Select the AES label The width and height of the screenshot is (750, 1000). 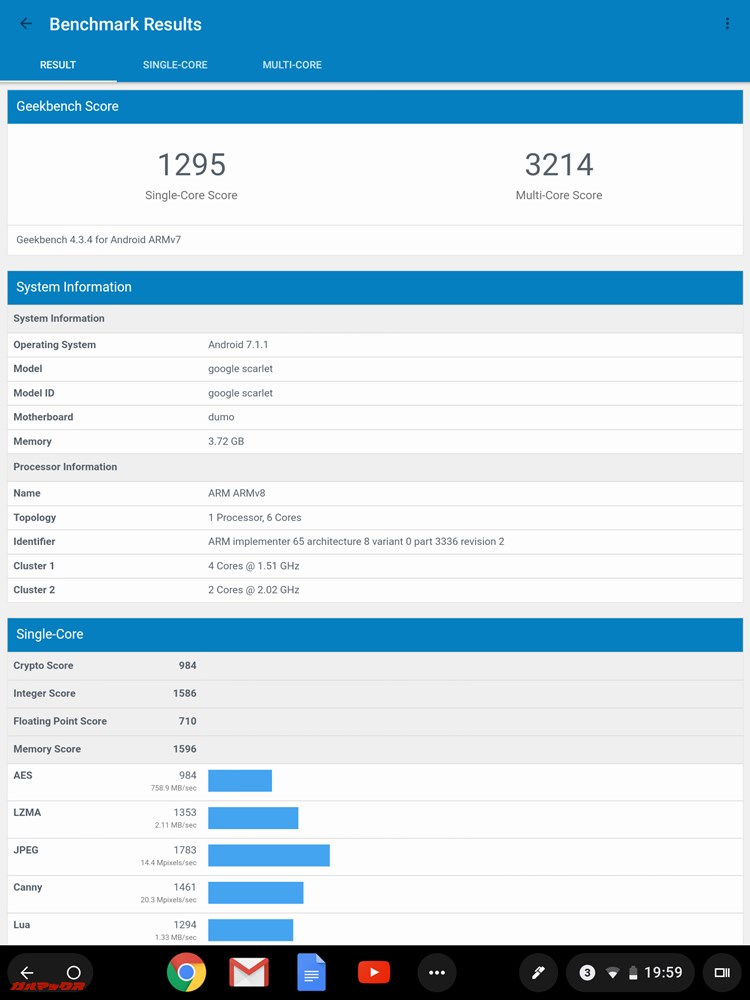tap(23, 776)
